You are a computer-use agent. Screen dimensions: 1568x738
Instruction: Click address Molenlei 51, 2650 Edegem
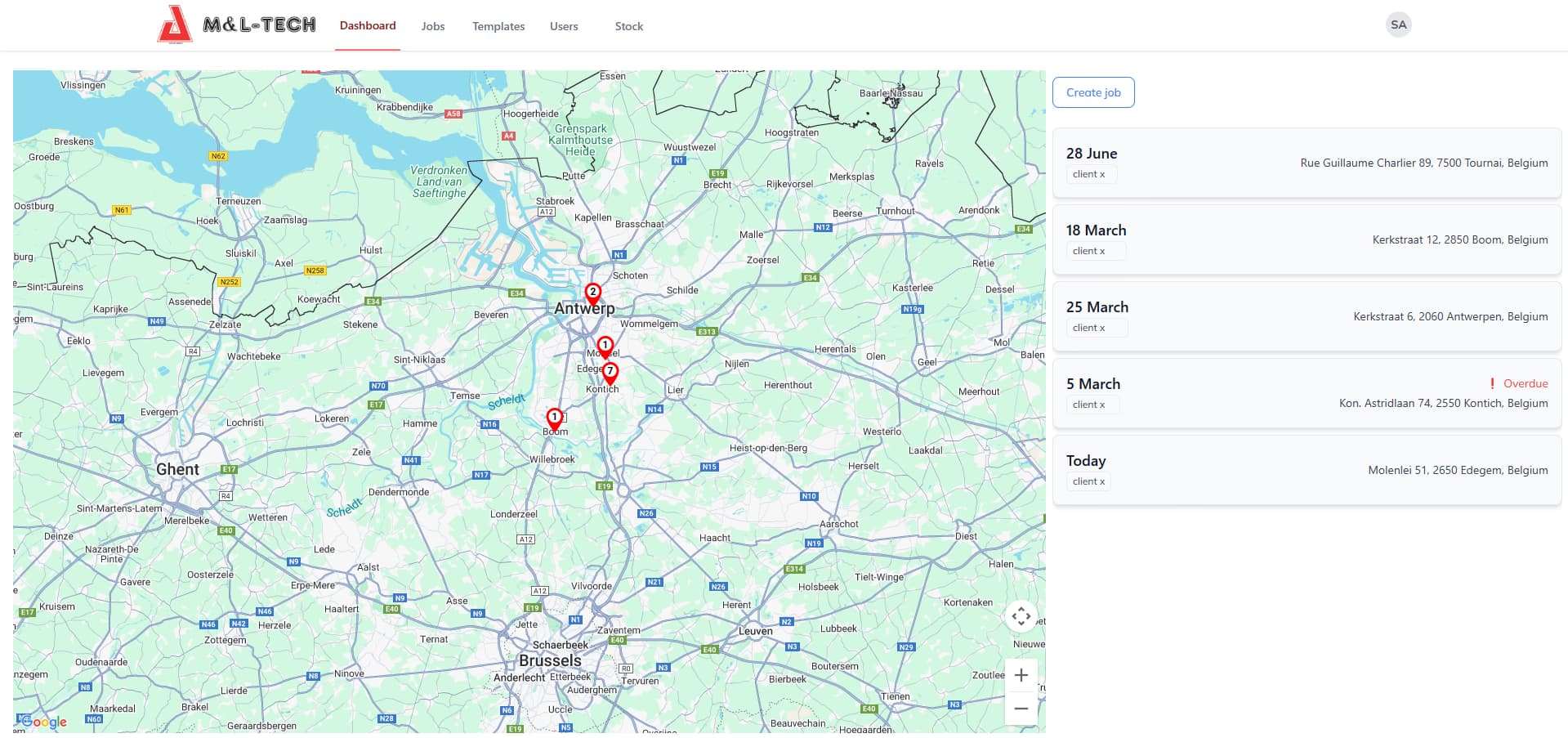(x=1458, y=470)
